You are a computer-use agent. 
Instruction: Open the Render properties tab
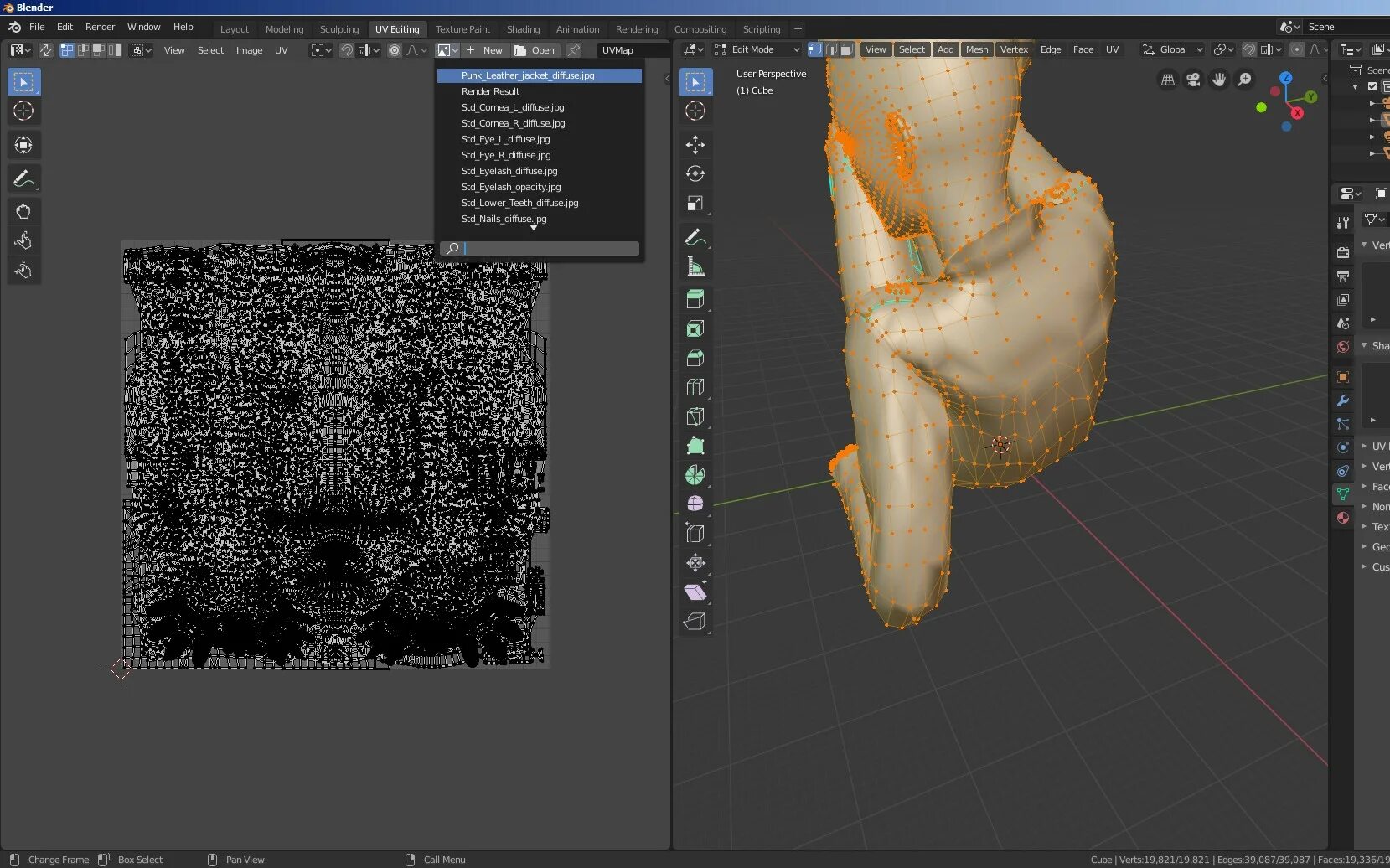tap(1343, 252)
